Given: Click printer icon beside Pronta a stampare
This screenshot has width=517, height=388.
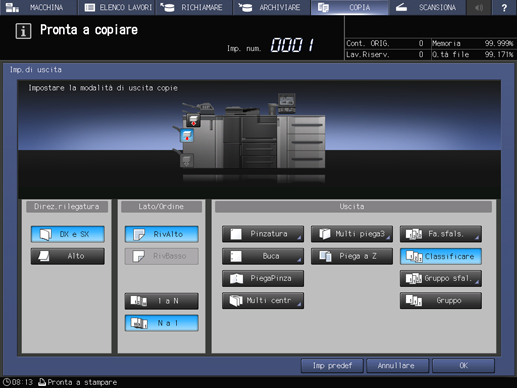Looking at the screenshot, I should 42,382.
